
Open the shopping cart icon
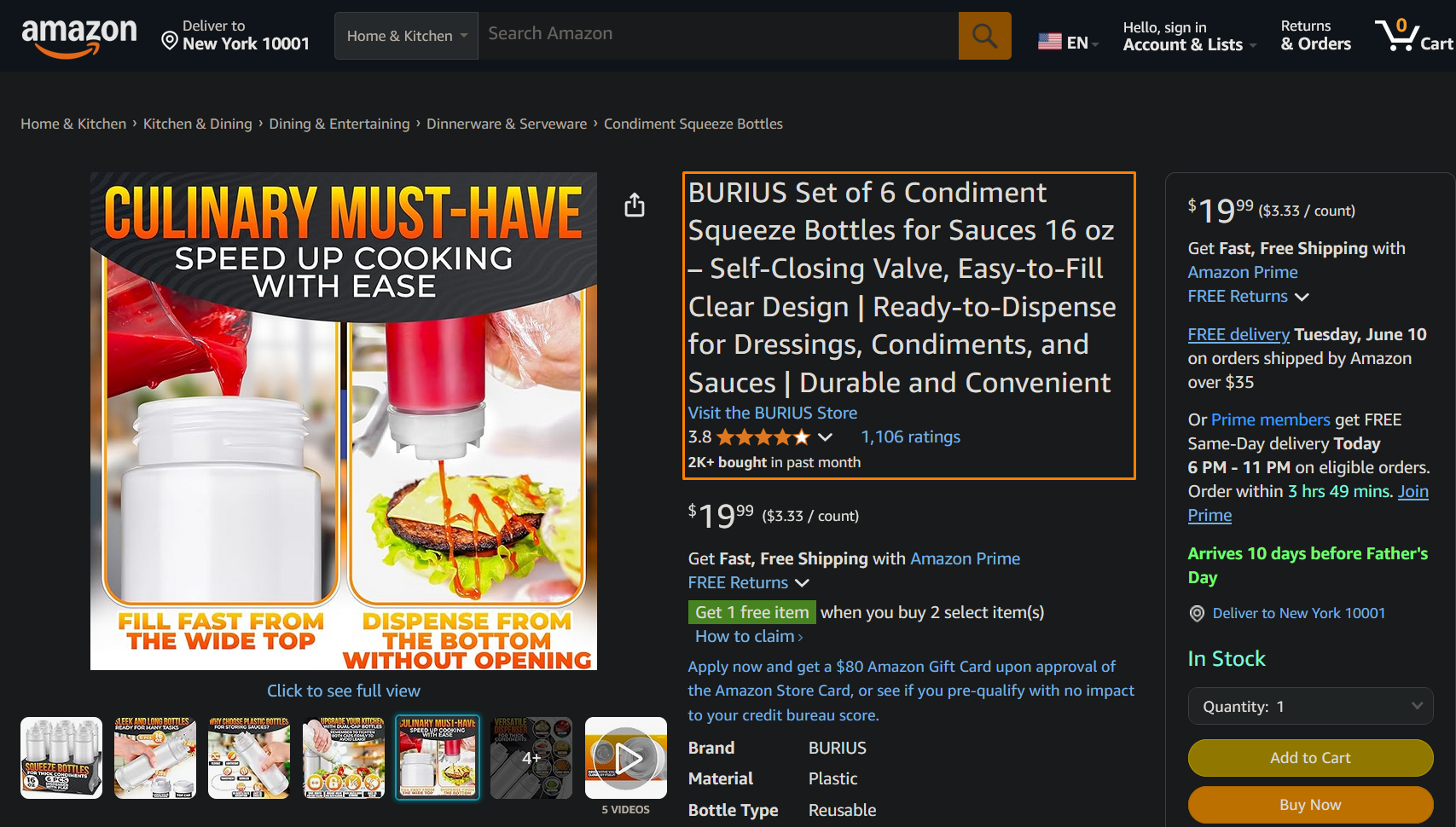[1413, 36]
